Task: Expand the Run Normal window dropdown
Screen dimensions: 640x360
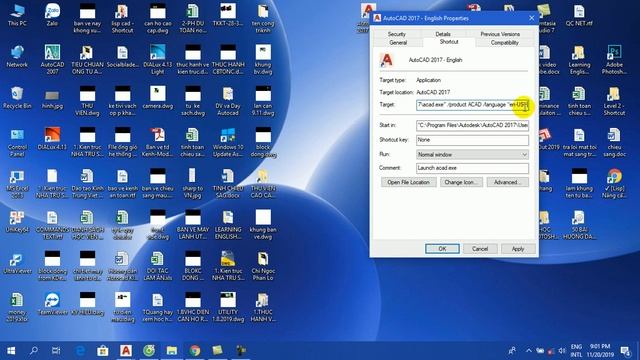Action: coord(472,155)
